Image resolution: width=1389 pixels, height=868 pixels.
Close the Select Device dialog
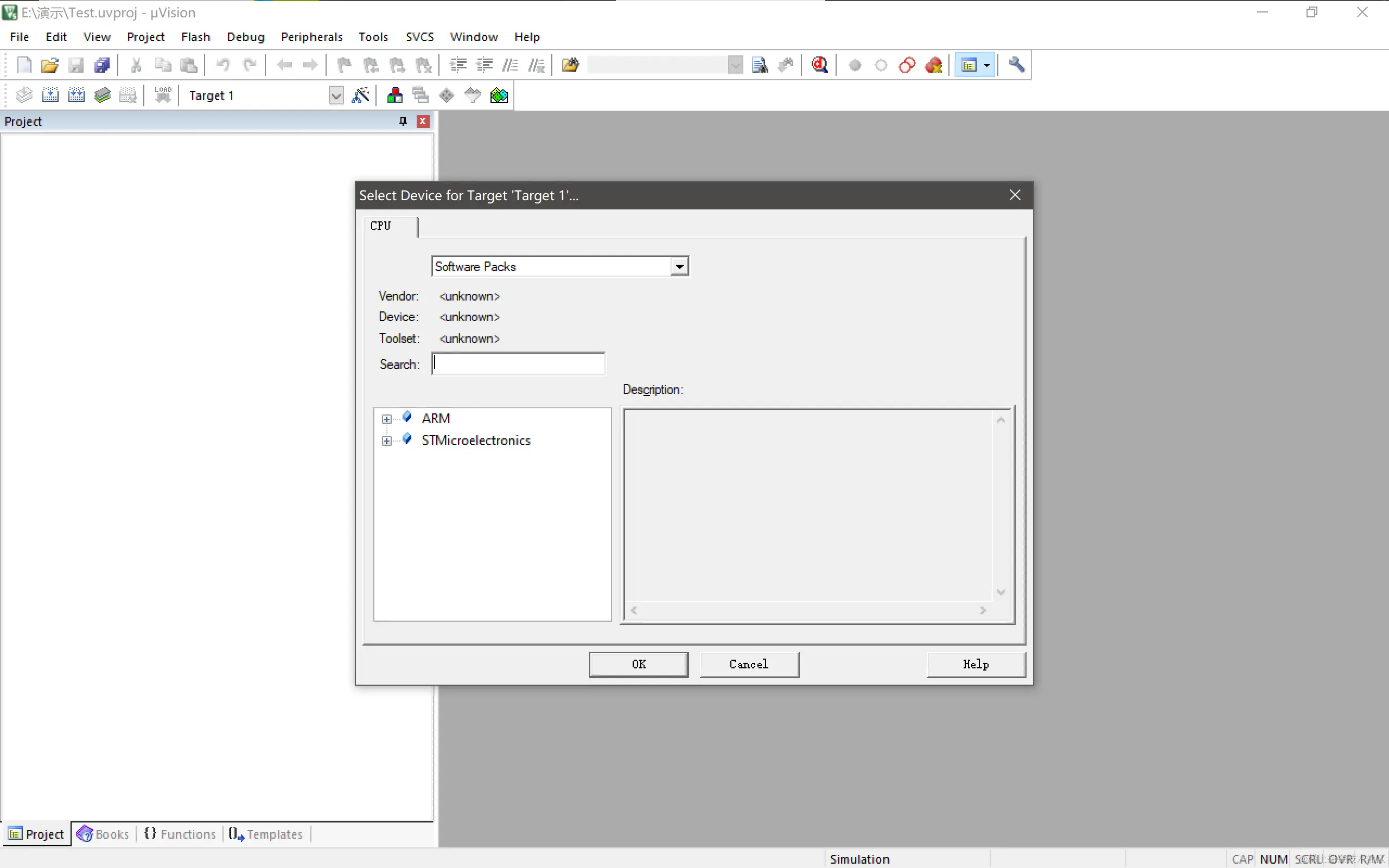pyautogui.click(x=1015, y=195)
